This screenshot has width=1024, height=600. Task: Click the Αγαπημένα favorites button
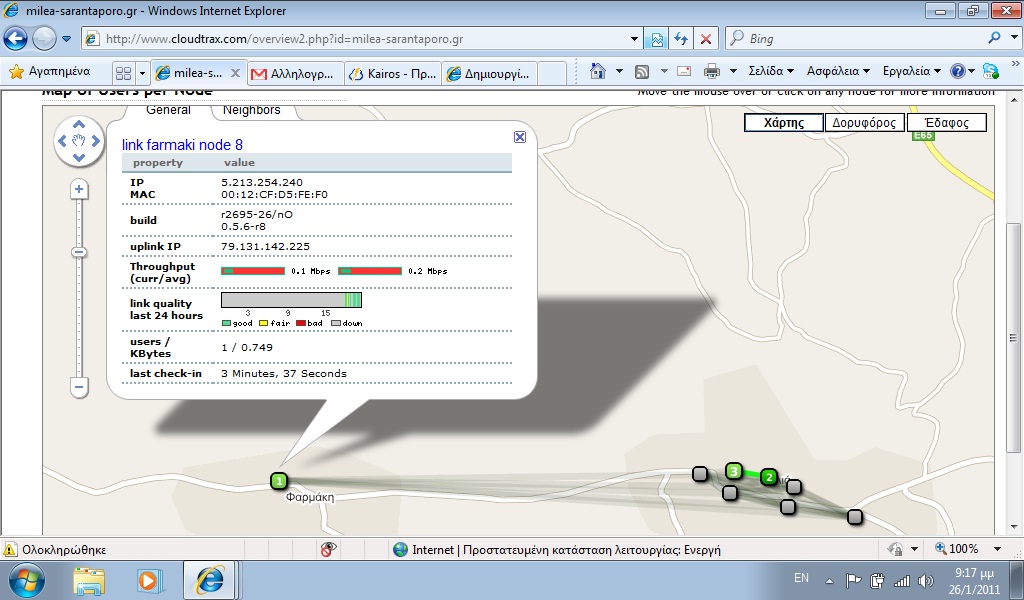coord(49,71)
